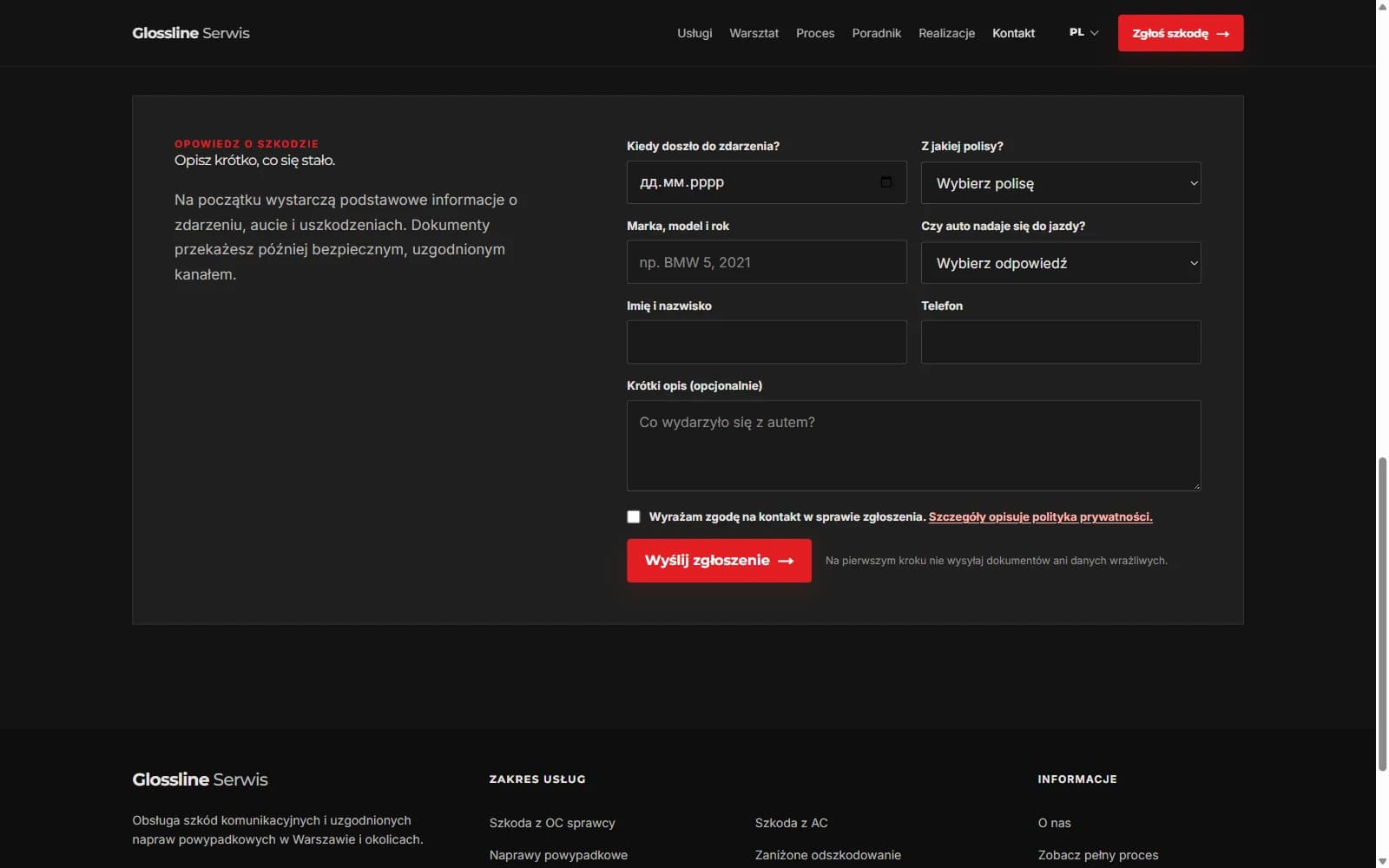Open 'Naprawy powypadkowe' footer link
This screenshot has height=868, width=1389.
click(x=558, y=855)
